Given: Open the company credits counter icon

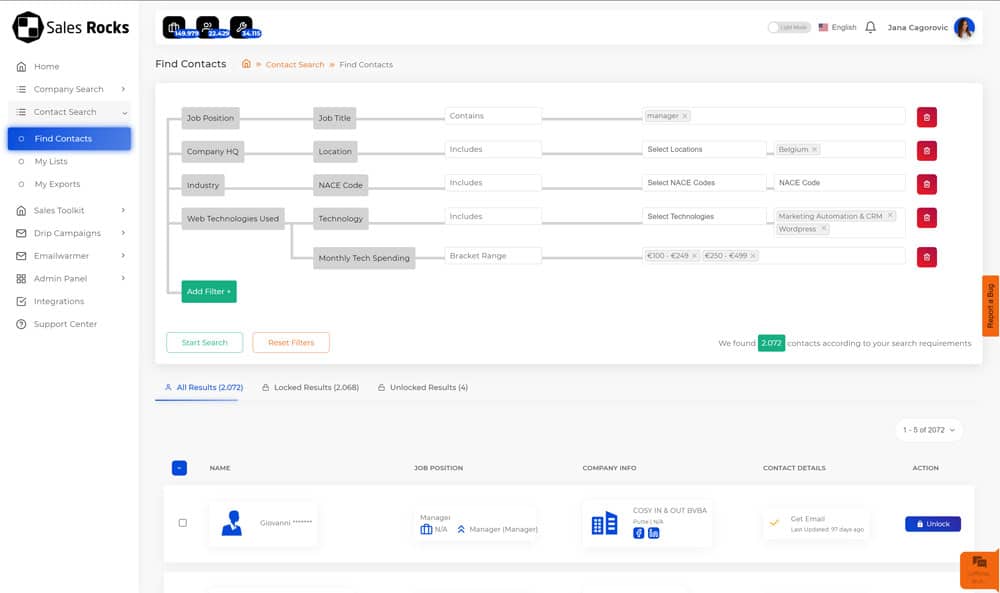Looking at the screenshot, I should pyautogui.click(x=175, y=27).
